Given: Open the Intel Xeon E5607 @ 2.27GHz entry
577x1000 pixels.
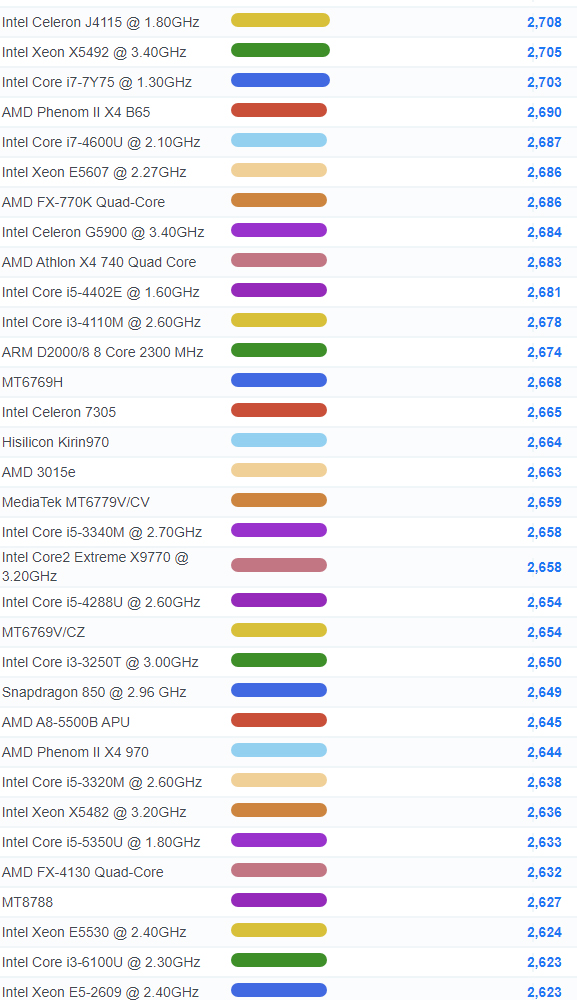Looking at the screenshot, I should click(94, 172).
